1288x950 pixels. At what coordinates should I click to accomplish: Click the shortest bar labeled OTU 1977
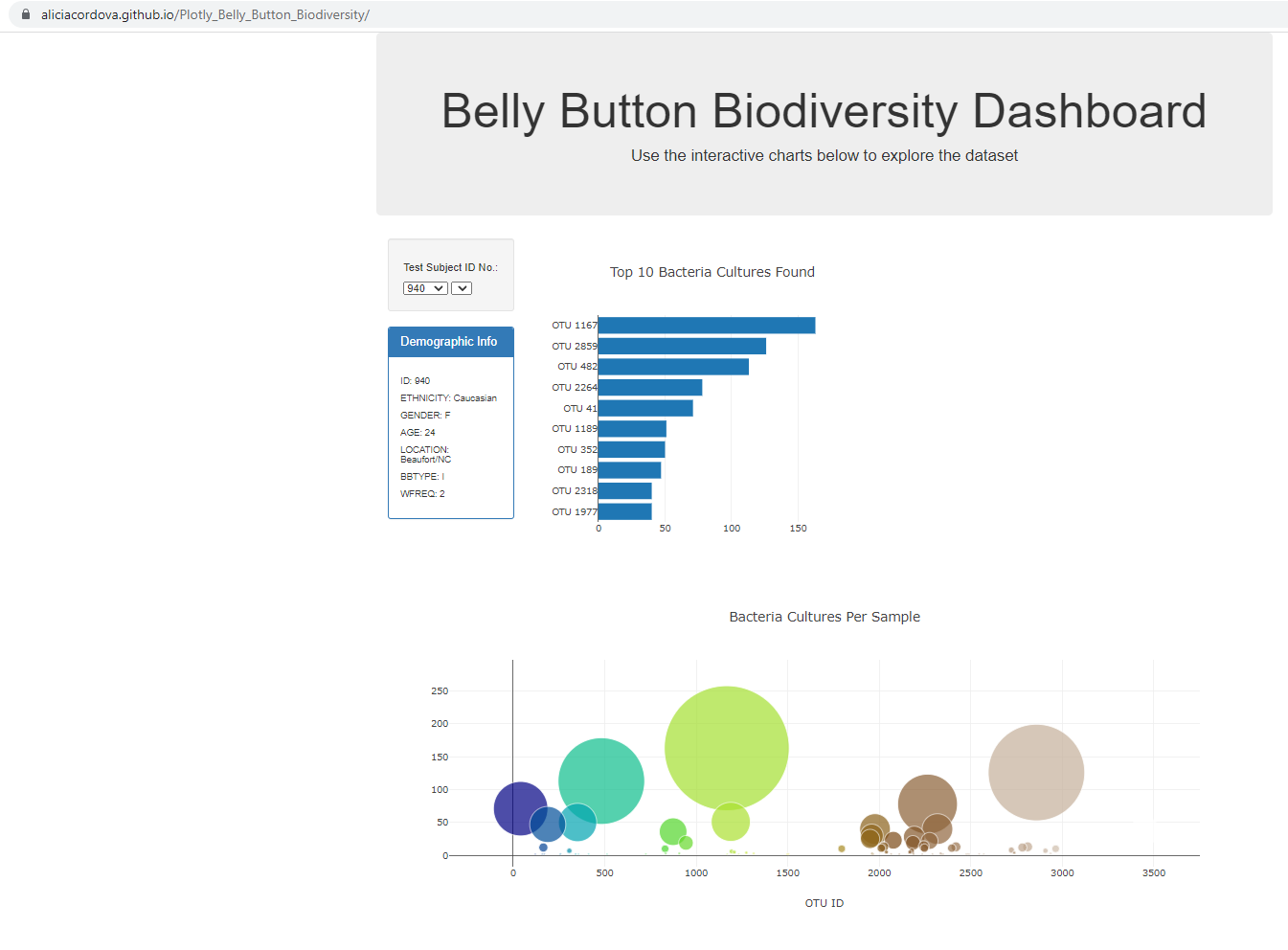[x=624, y=510]
